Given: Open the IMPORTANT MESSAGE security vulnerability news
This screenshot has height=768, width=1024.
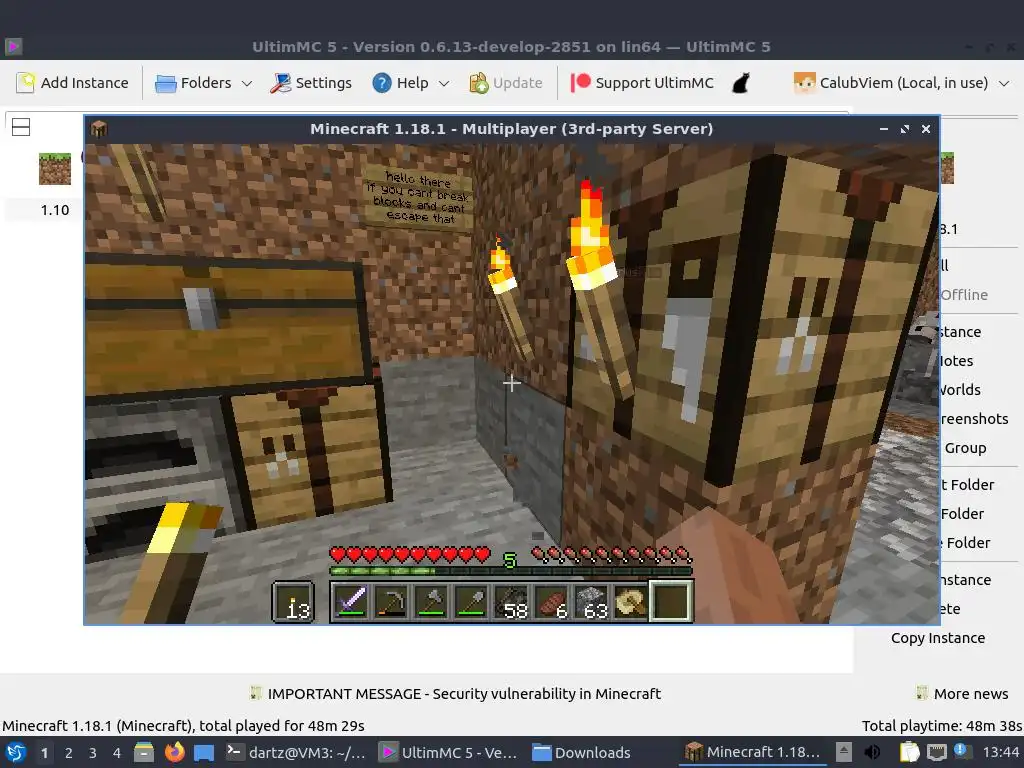Looking at the screenshot, I should tap(455, 694).
